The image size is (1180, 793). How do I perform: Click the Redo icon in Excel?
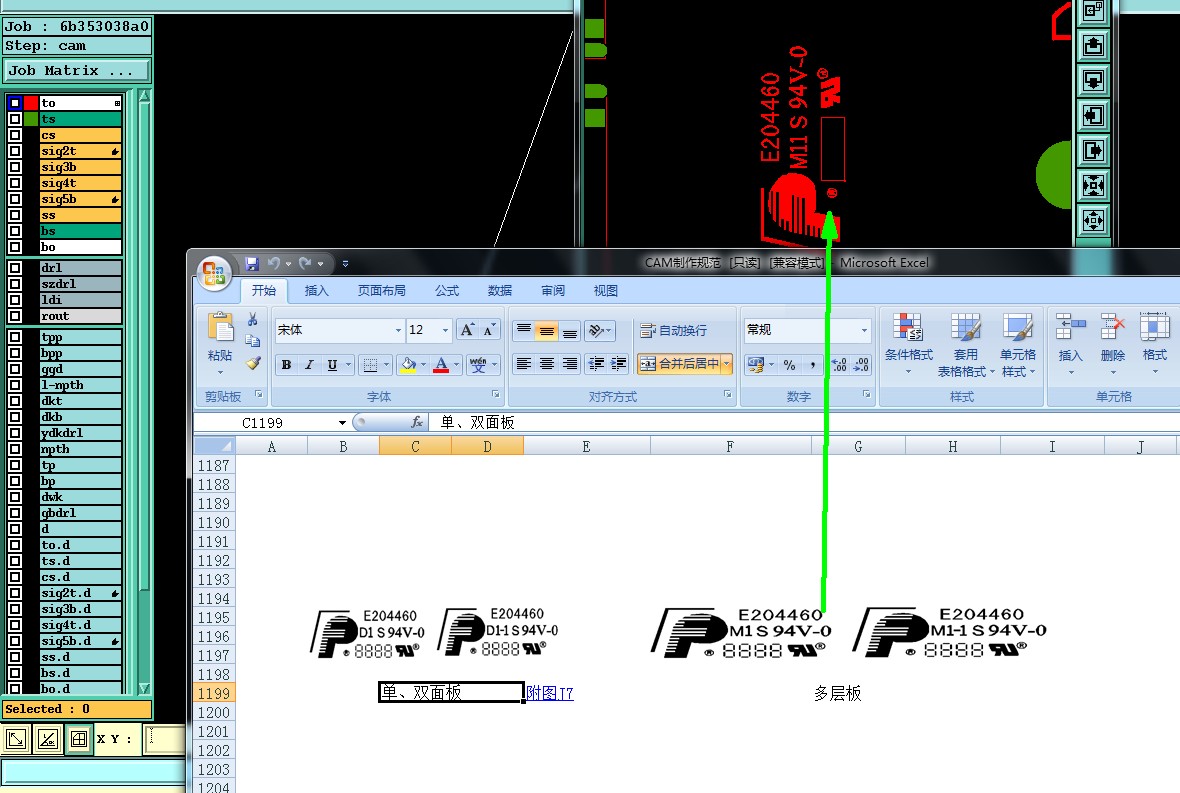click(x=305, y=263)
